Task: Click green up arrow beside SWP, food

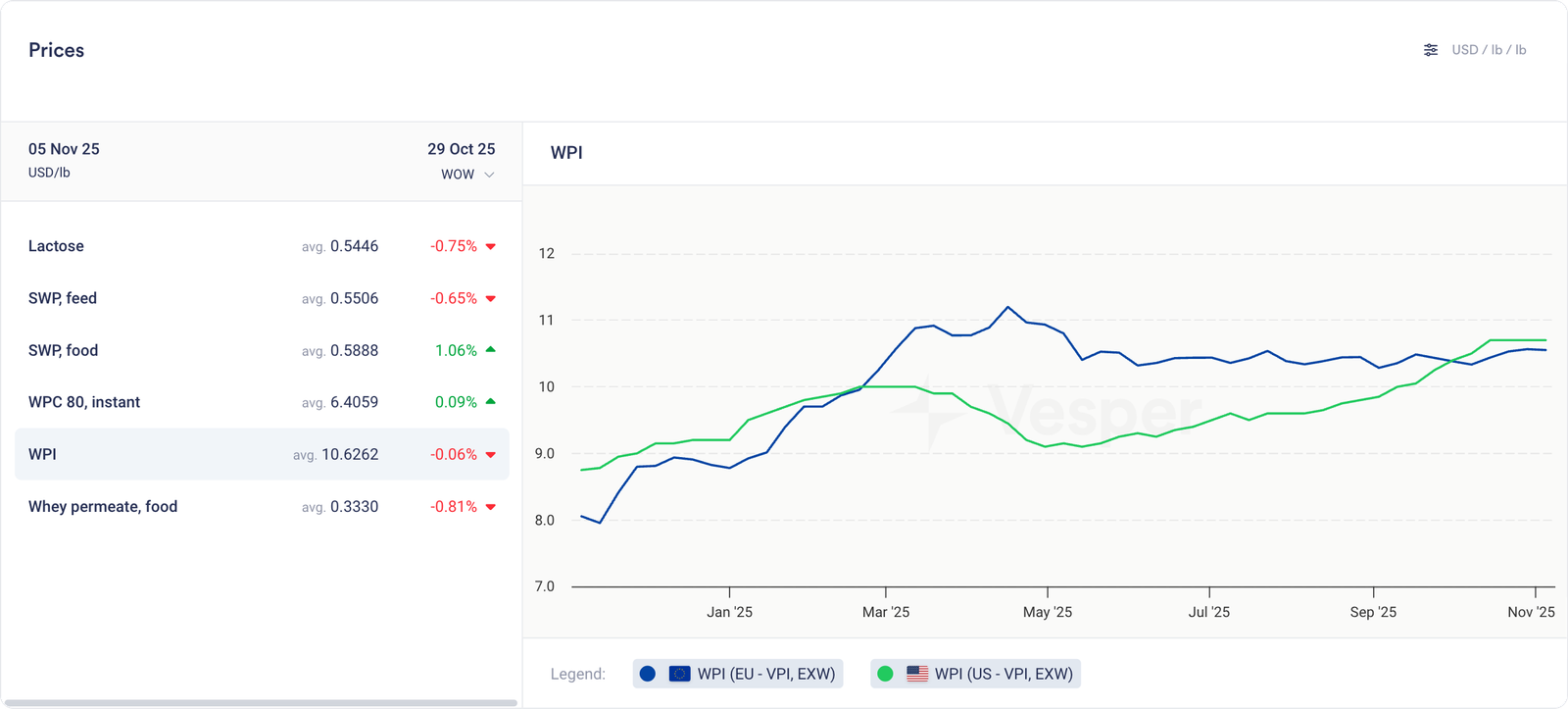Action: (491, 350)
